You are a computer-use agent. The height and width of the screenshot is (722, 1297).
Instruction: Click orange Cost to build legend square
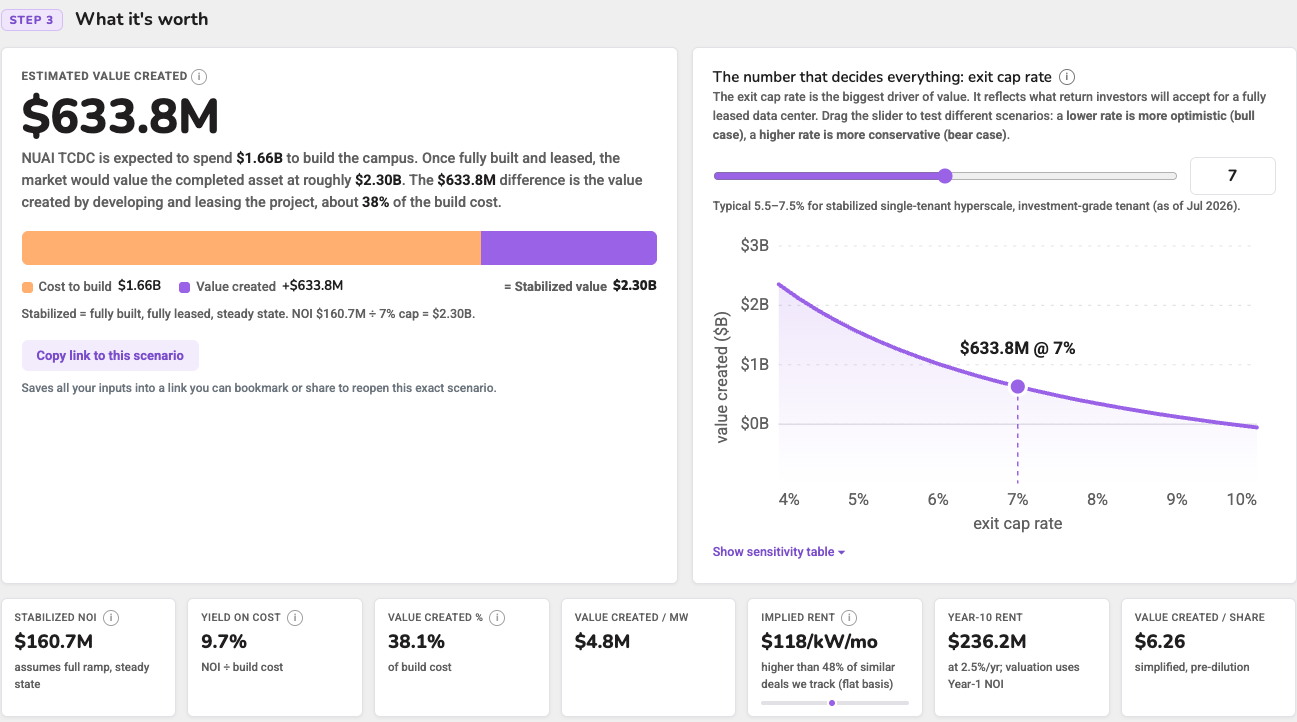(27, 287)
